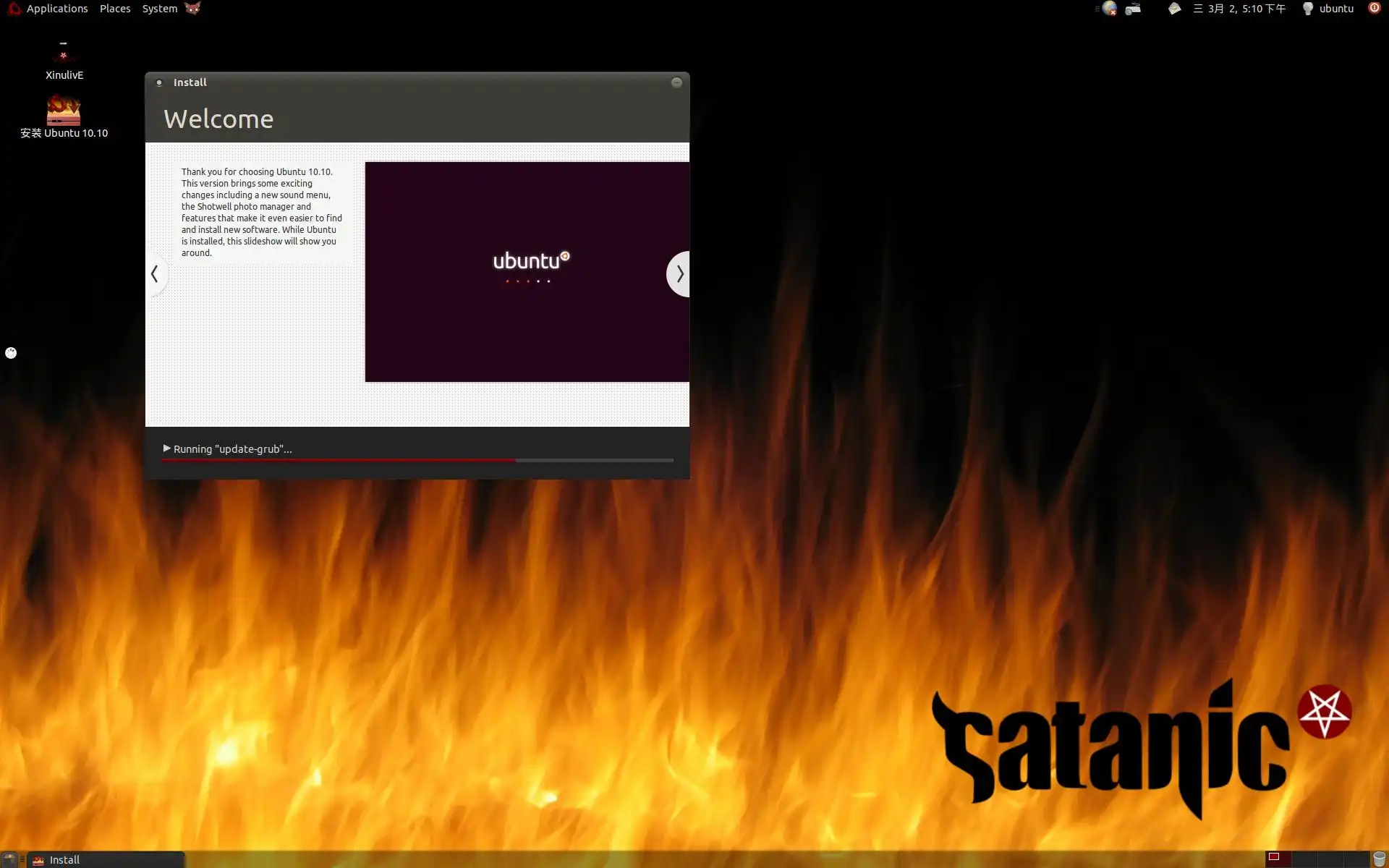Click the show desktop icon in bottom panel
Viewport: 1389px width, 868px height.
[x=9, y=859]
